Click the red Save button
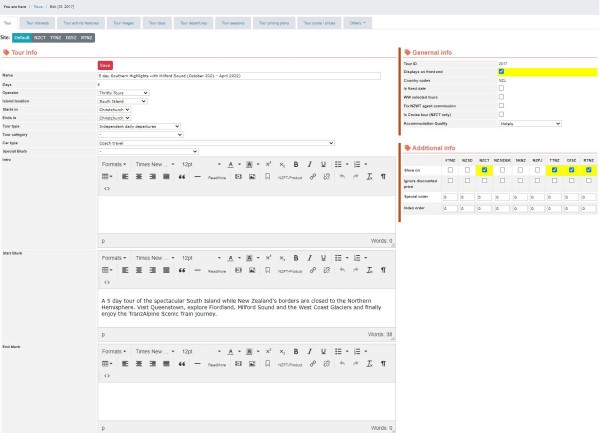 click(105, 65)
